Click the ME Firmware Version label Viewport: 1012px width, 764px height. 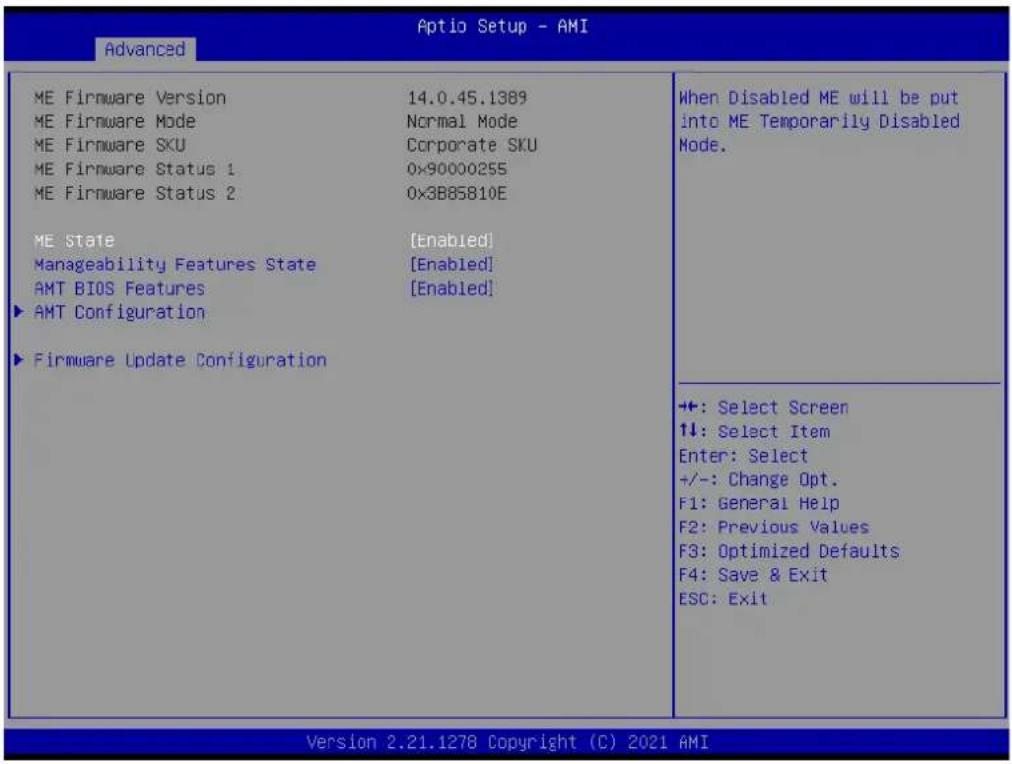click(130, 98)
